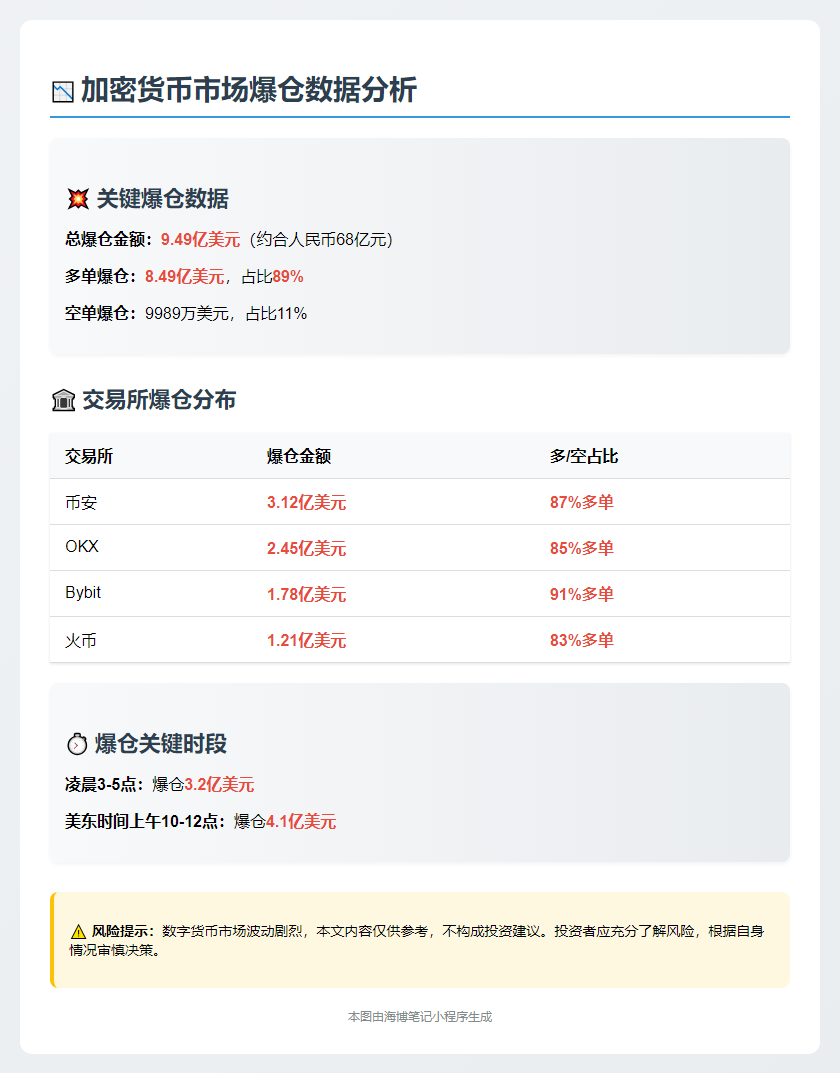The width and height of the screenshot is (840, 1073).
Task: Click the 91%多单 ratio cell
Action: (582, 594)
